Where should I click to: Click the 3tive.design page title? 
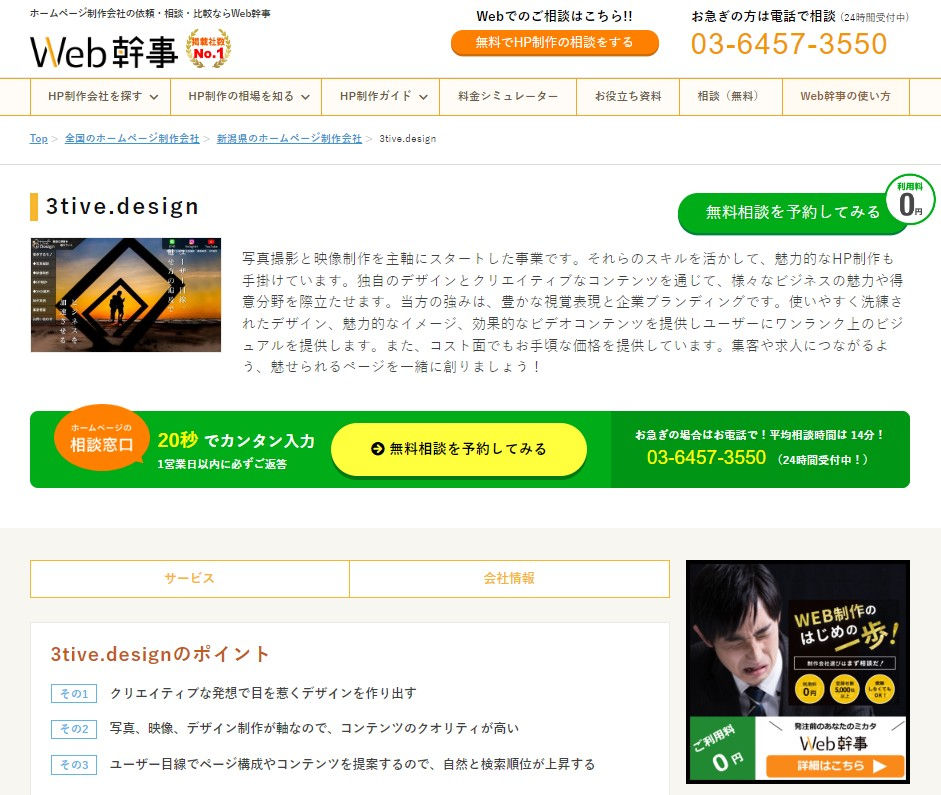[122, 206]
